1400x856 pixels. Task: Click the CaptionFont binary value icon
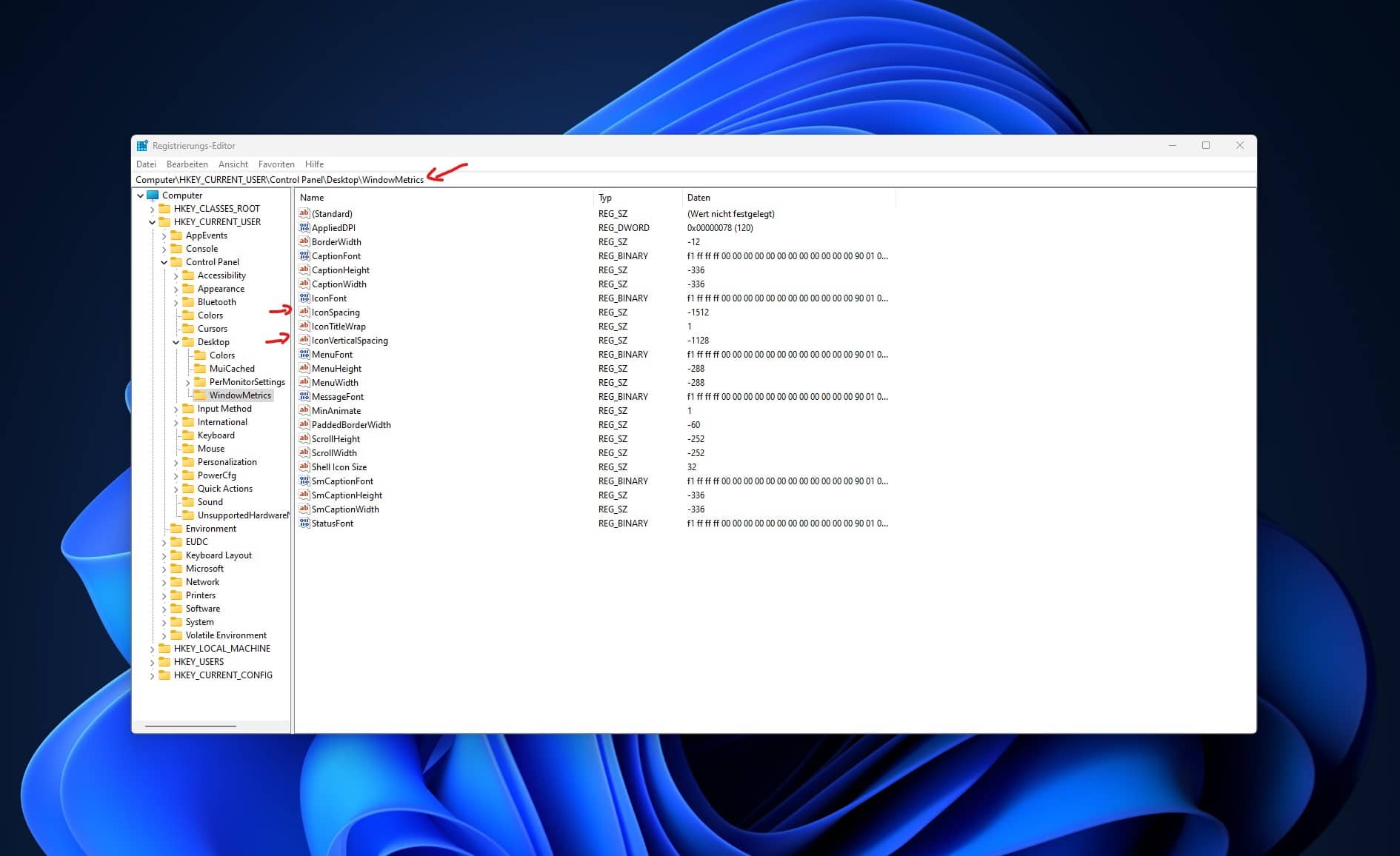(304, 255)
